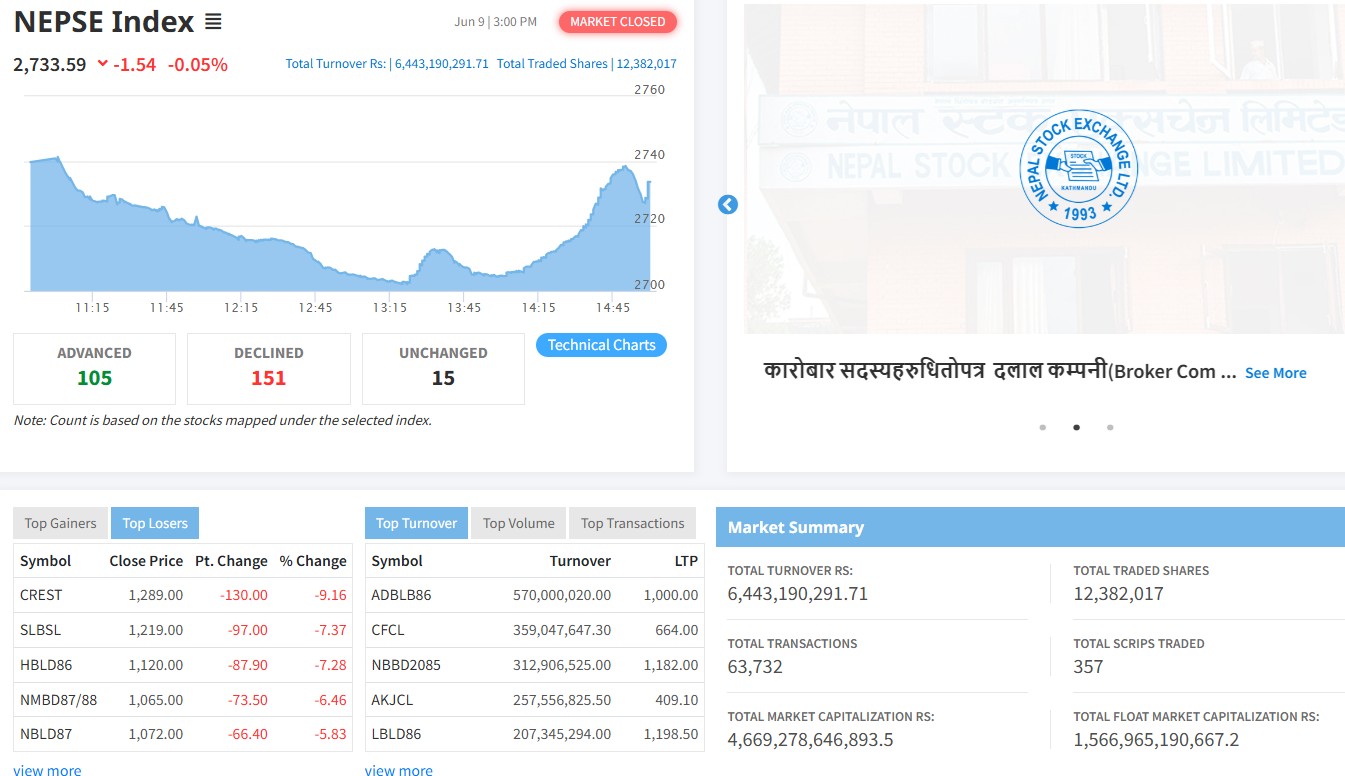1345x776 pixels.
Task: Click 6,443,190,291.71 in Market Summary
Action: click(798, 594)
